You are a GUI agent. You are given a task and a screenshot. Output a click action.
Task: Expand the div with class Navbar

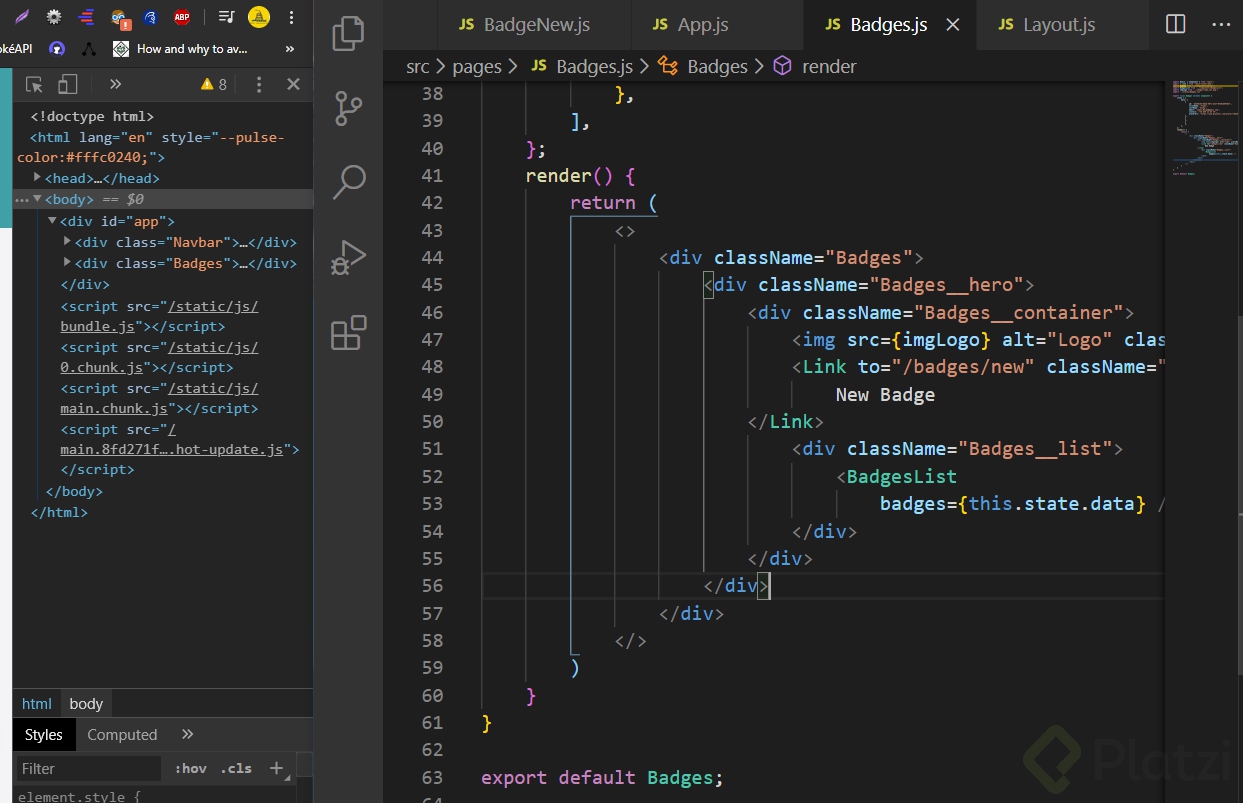pyautogui.click(x=65, y=241)
